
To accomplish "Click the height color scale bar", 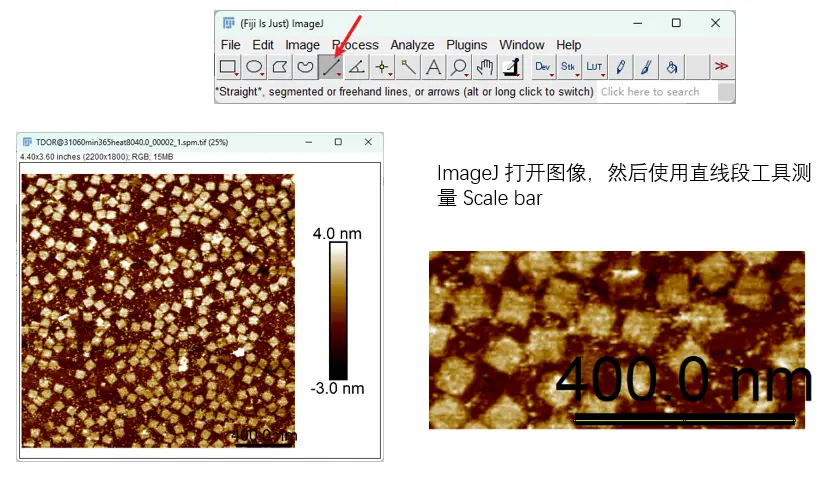I will (338, 311).
